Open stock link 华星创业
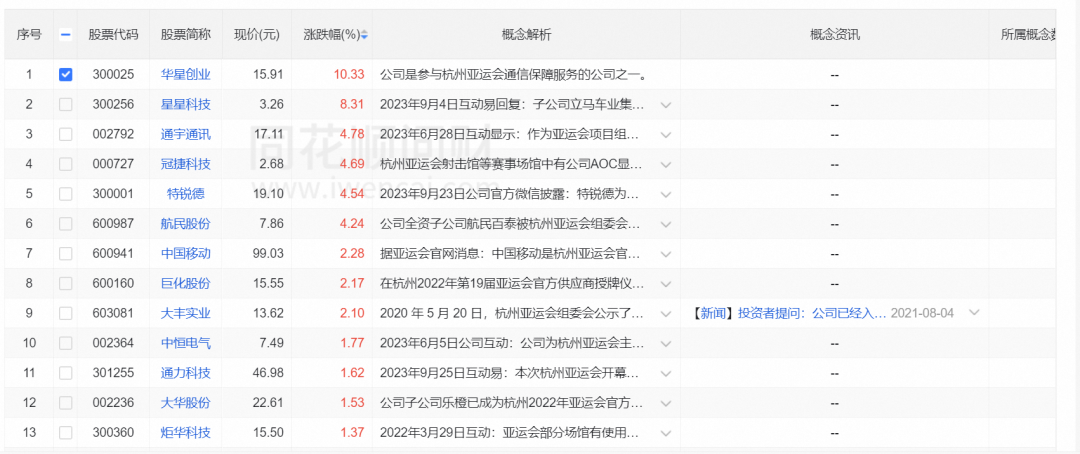Image resolution: width=1080 pixels, height=454 pixels. pyautogui.click(x=186, y=74)
